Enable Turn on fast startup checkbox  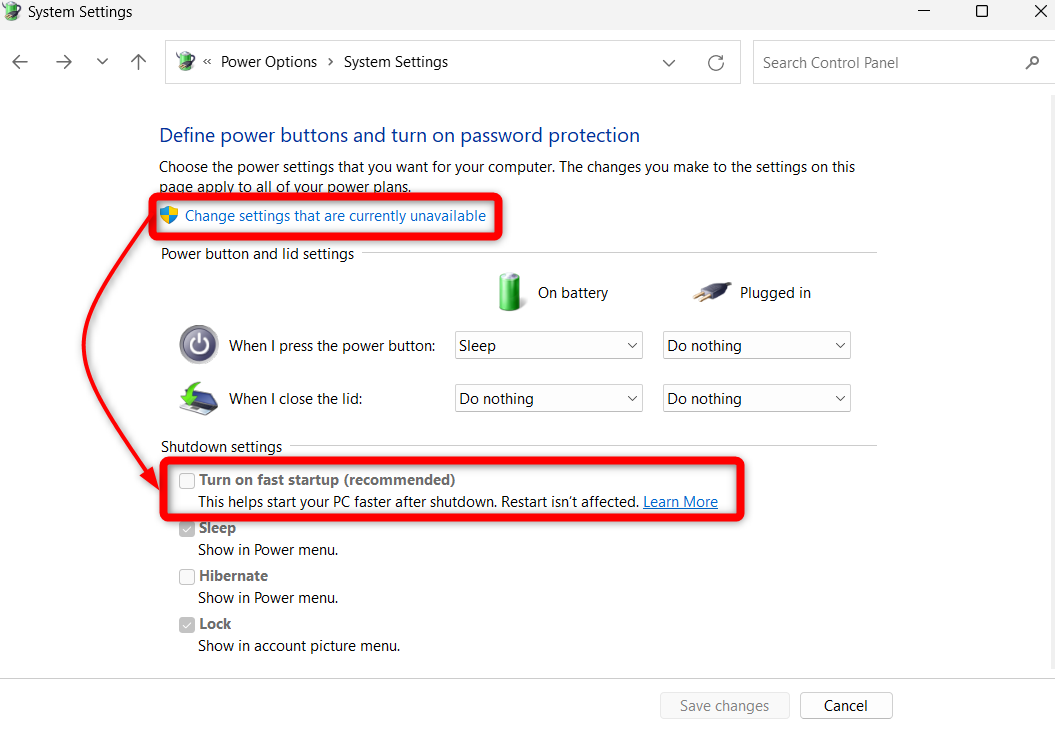tap(187, 480)
